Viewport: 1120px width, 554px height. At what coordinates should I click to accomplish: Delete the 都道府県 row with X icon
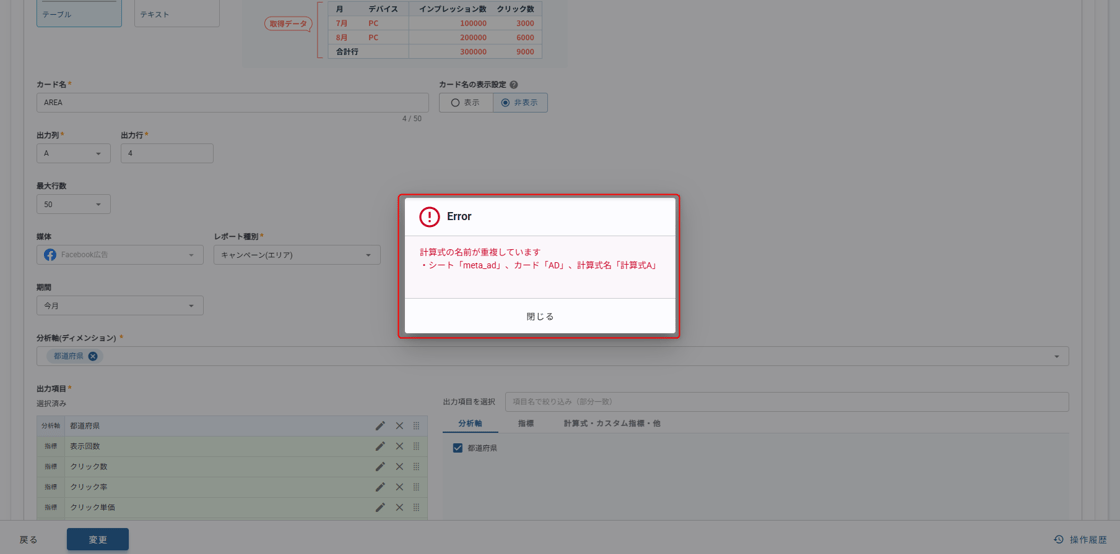click(x=399, y=426)
